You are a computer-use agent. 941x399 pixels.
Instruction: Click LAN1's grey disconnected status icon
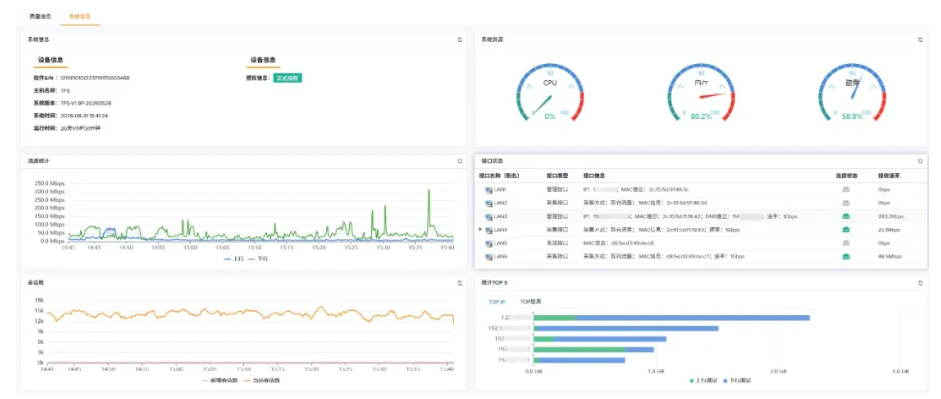click(x=846, y=190)
